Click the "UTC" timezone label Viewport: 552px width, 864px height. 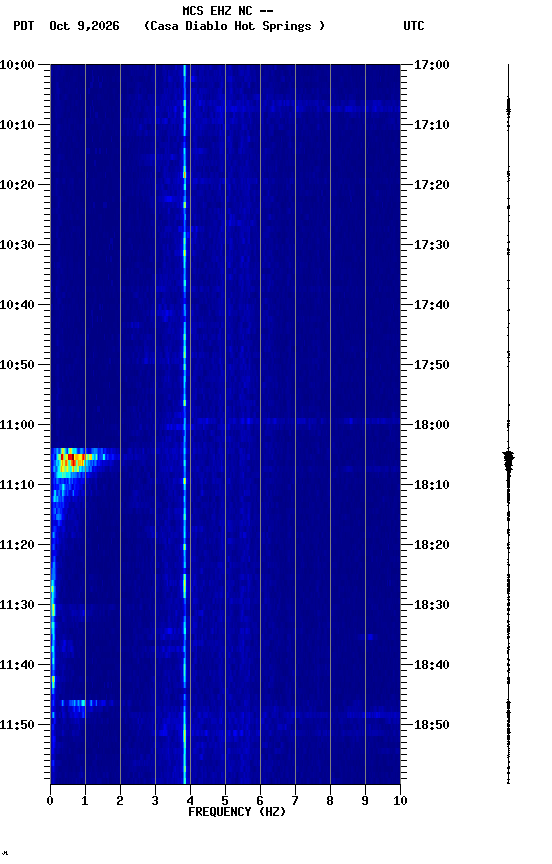(414, 26)
